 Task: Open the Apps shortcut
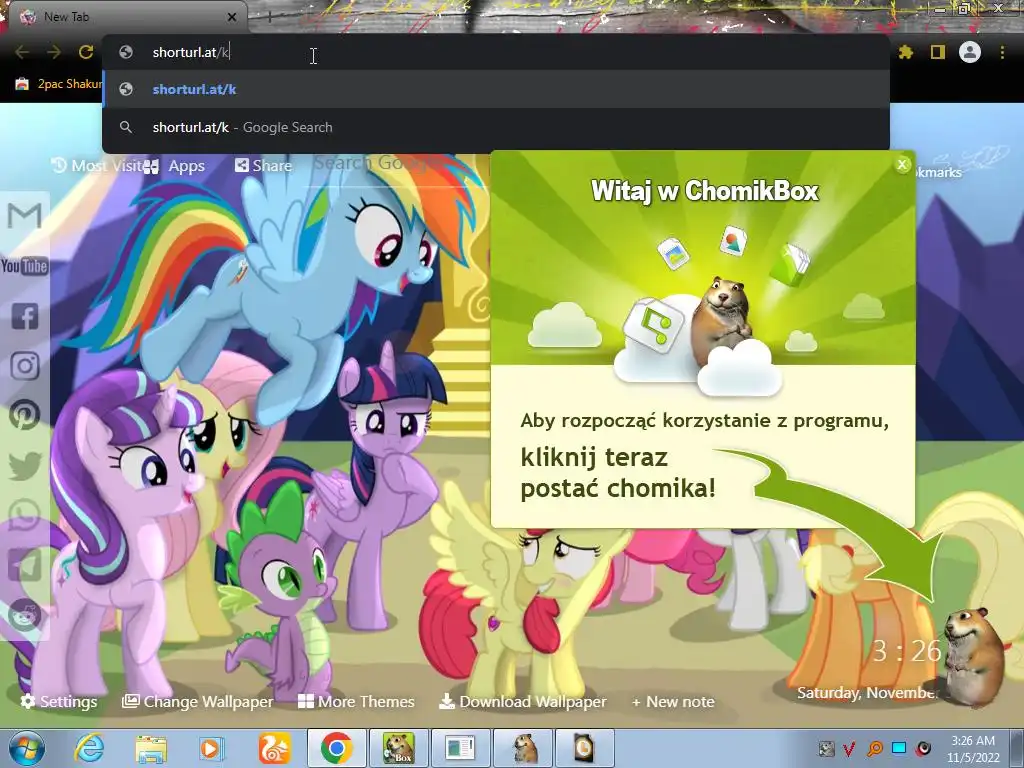tap(174, 167)
